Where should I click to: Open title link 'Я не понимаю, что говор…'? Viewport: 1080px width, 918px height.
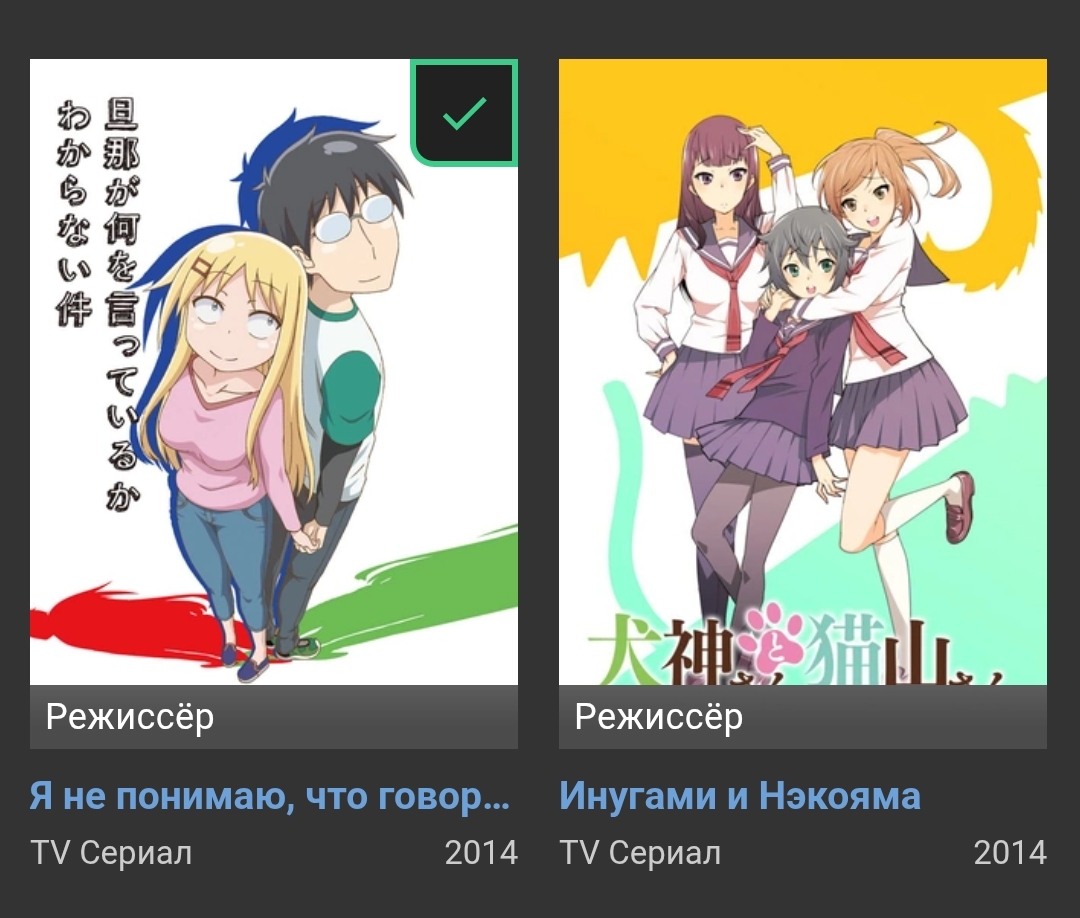click(270, 796)
